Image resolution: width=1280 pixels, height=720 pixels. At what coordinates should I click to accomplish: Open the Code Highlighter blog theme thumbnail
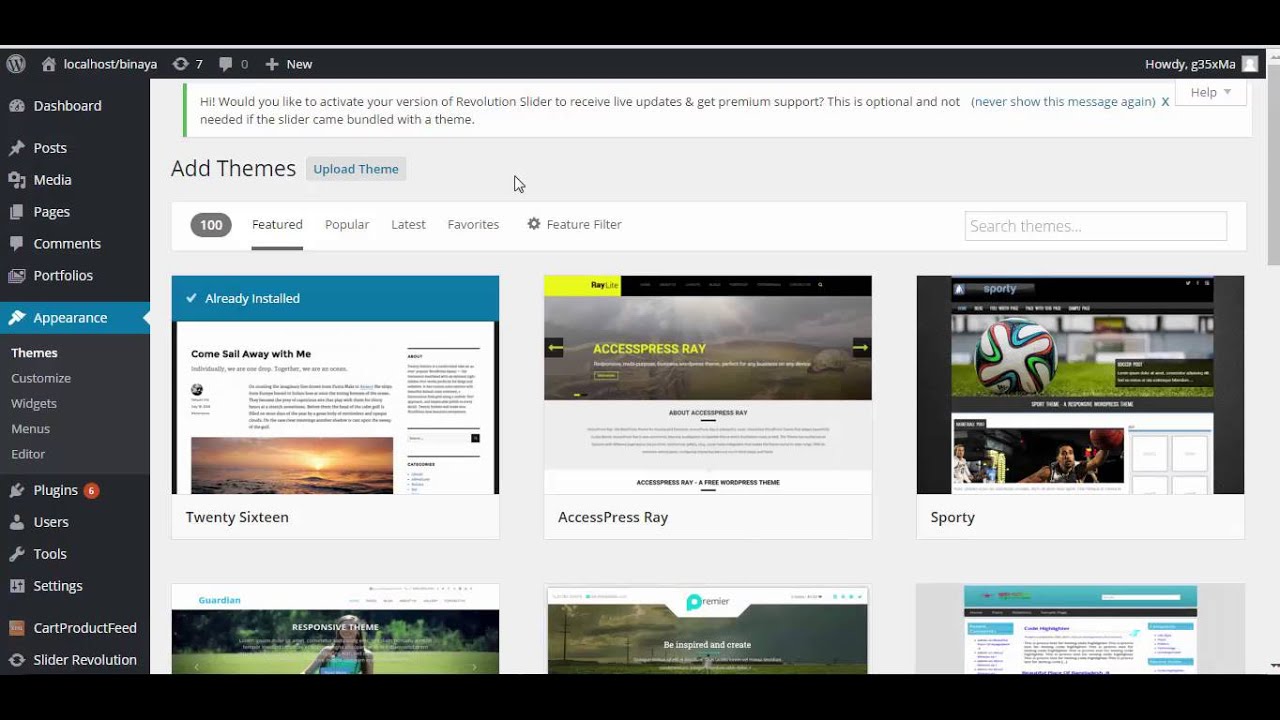pyautogui.click(x=1080, y=629)
